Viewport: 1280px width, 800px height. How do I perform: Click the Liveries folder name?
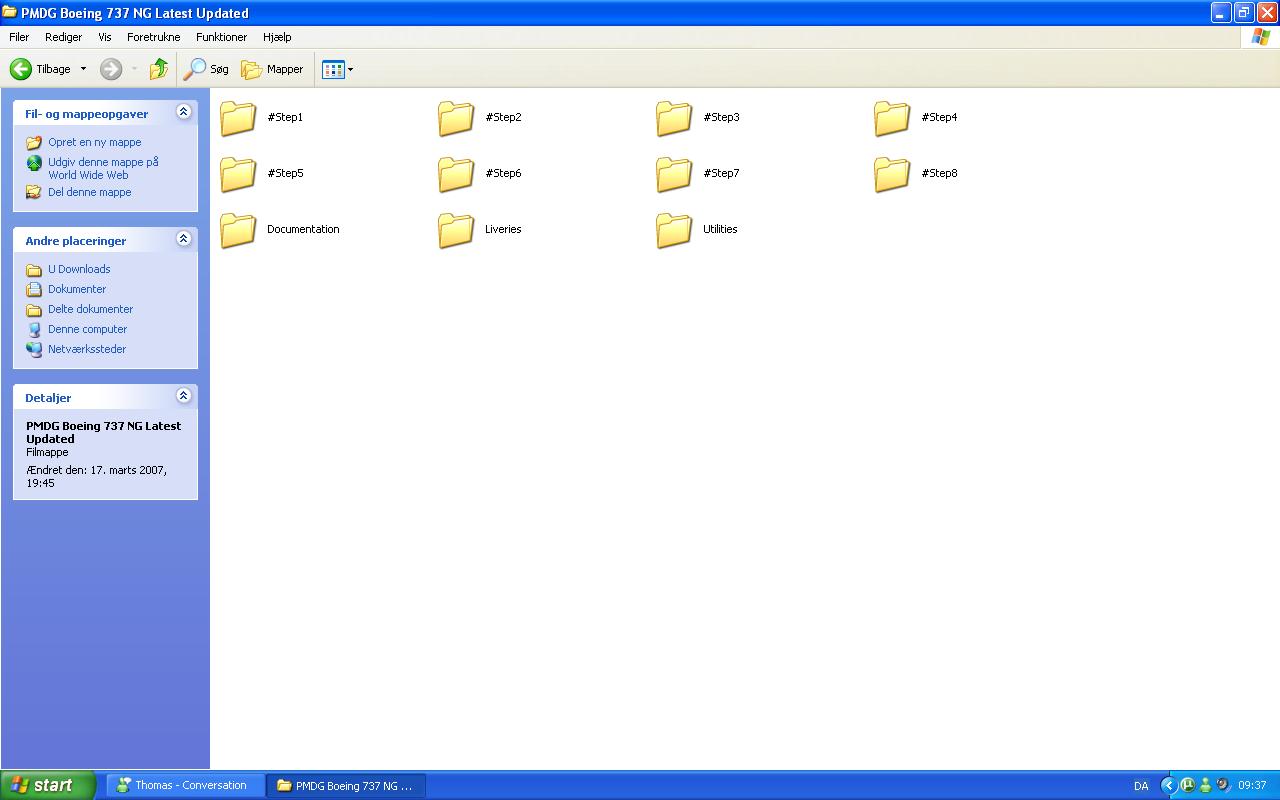(503, 229)
